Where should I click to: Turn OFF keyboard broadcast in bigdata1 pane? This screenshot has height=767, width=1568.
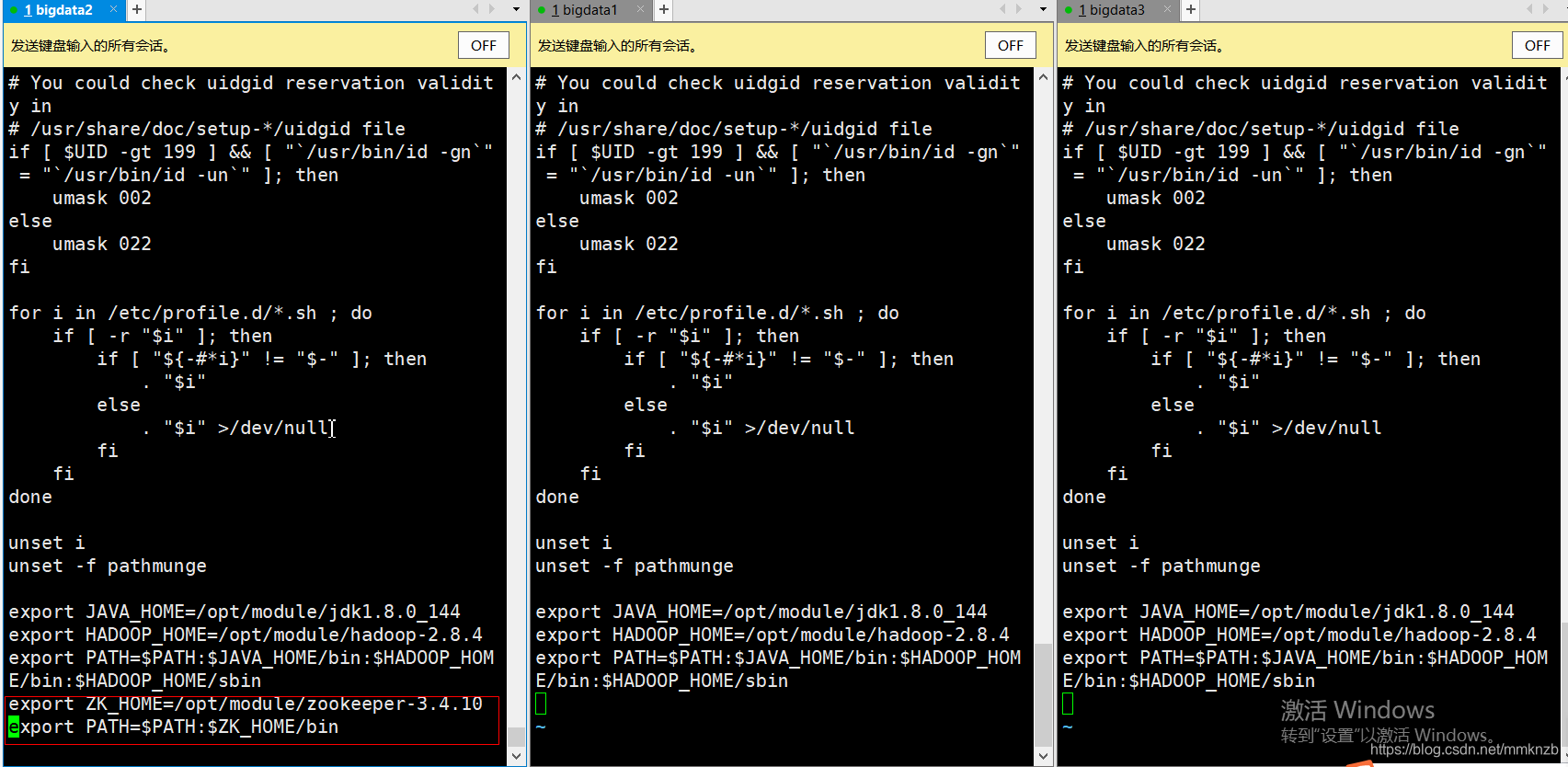(1011, 45)
